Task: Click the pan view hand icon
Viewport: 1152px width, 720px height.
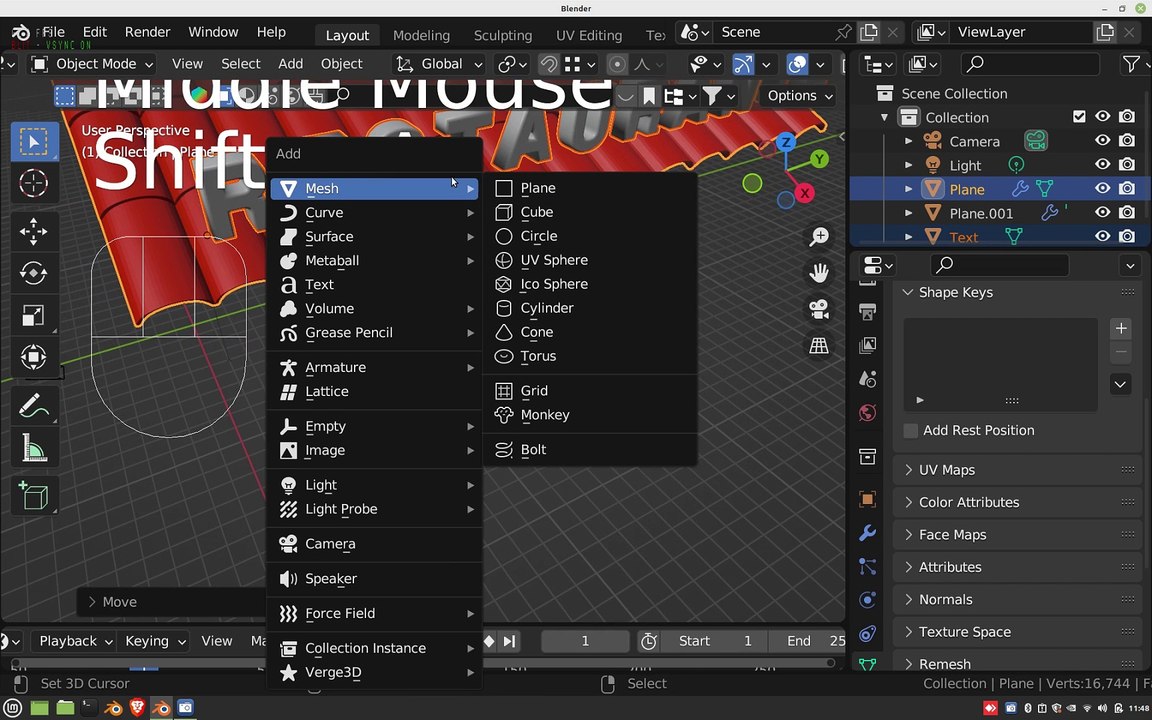Action: point(818,273)
